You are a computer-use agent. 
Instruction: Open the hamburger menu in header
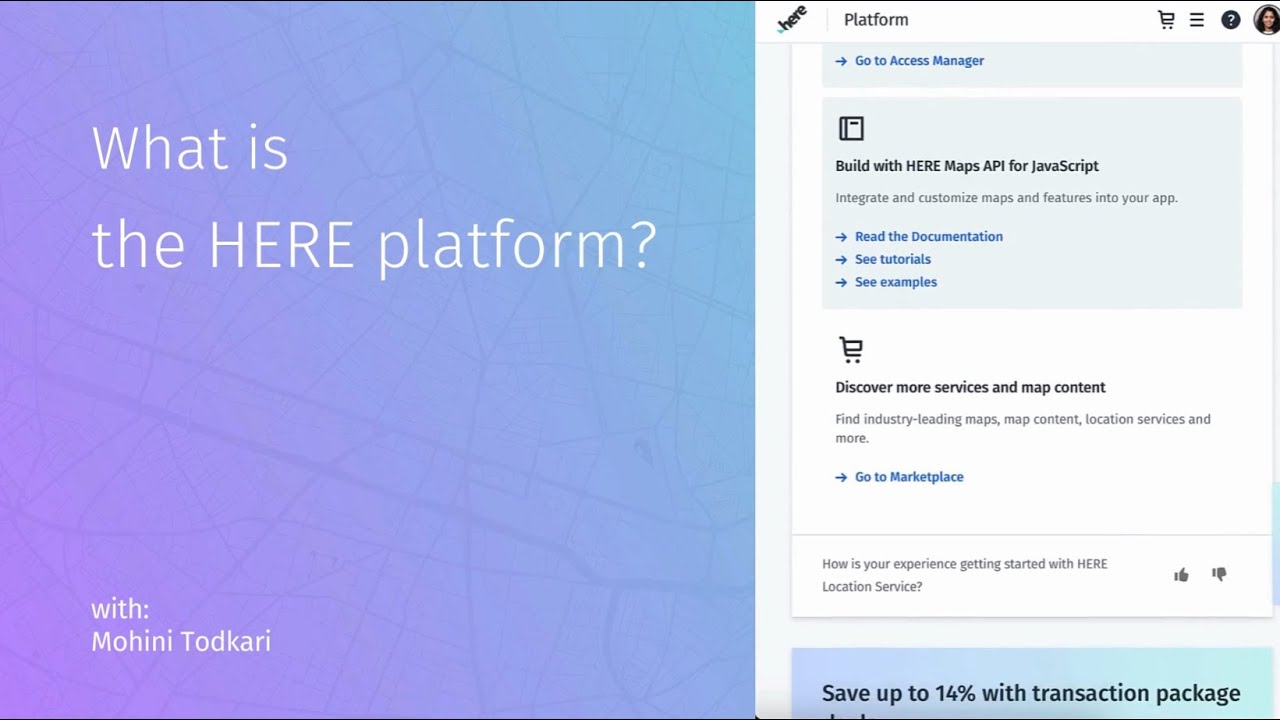(x=1196, y=20)
